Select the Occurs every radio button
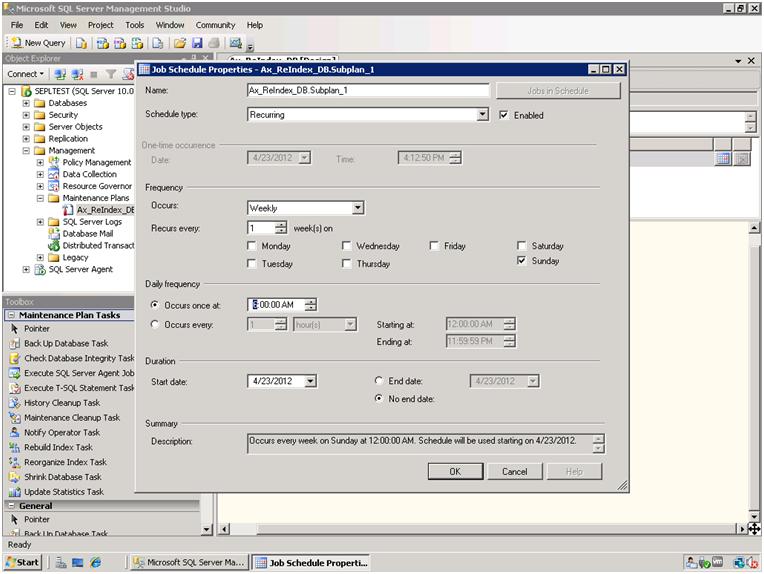Viewport: 764px width, 574px height. click(154, 325)
